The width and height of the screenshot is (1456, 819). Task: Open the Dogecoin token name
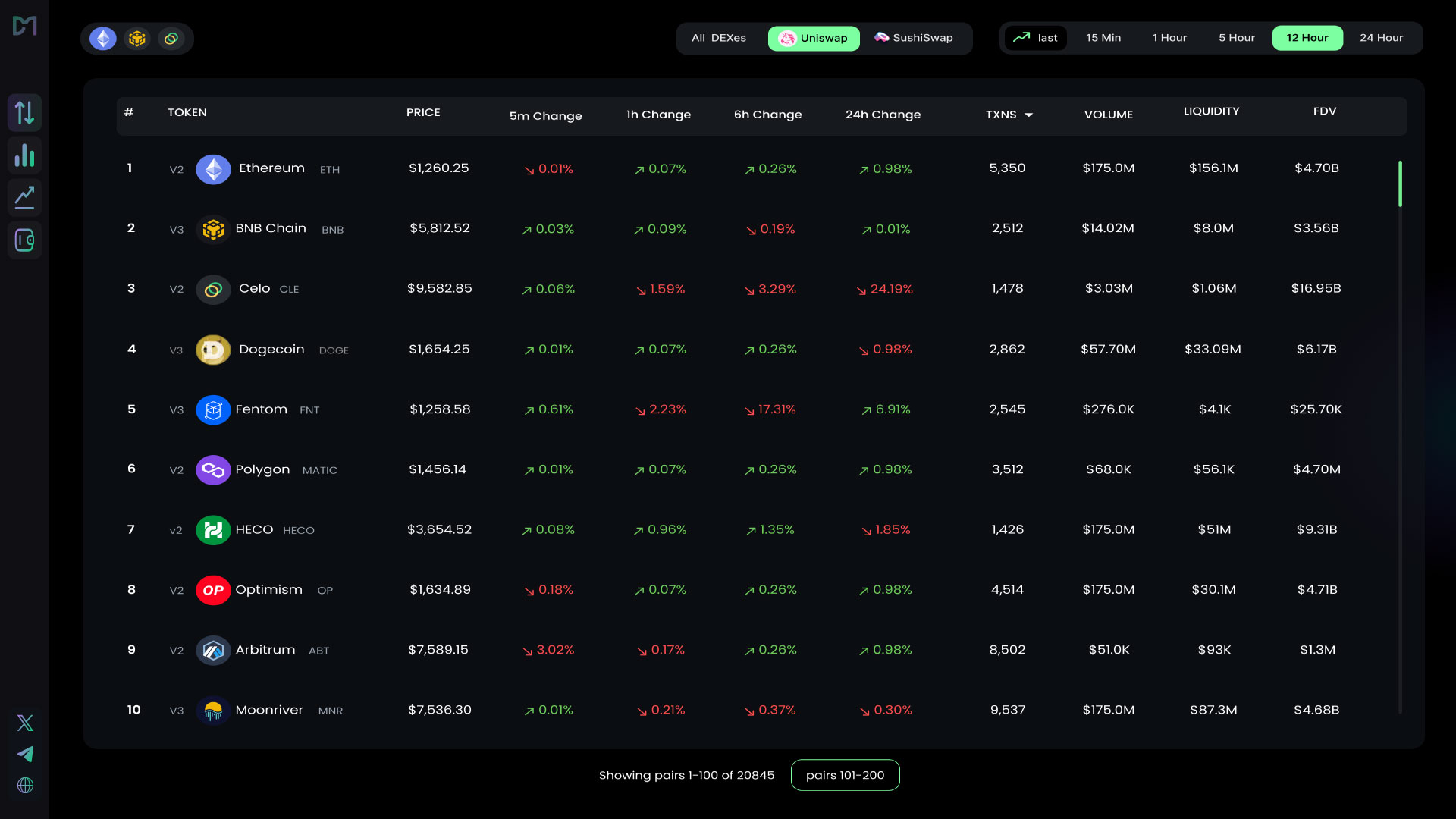pyautogui.click(x=271, y=349)
